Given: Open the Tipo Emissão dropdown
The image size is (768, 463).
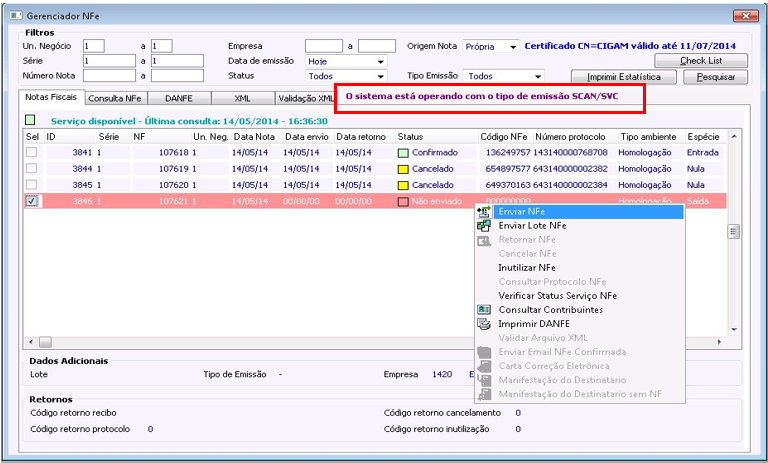Looking at the screenshot, I should click(x=538, y=76).
